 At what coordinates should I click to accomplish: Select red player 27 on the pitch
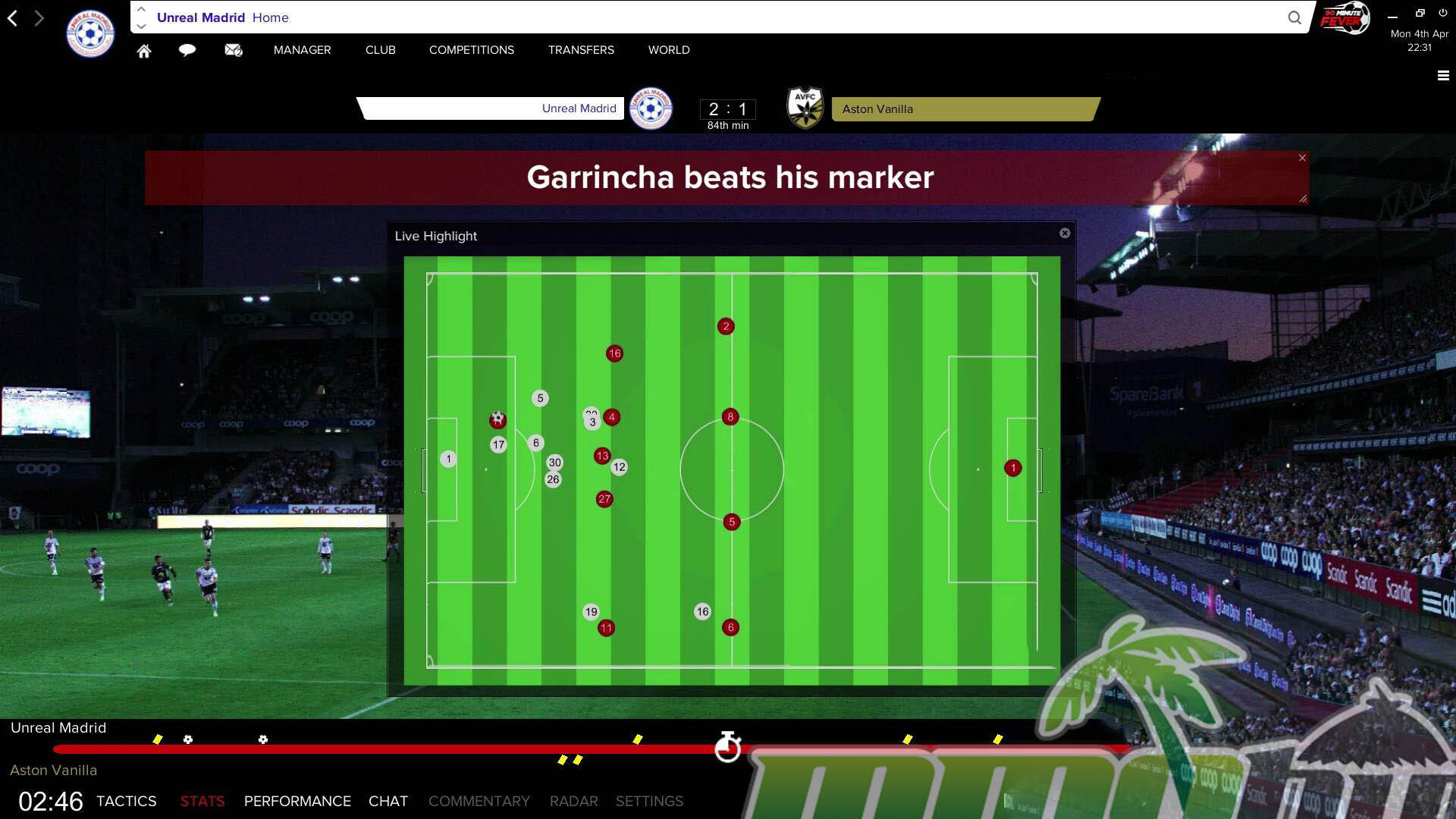tap(604, 499)
